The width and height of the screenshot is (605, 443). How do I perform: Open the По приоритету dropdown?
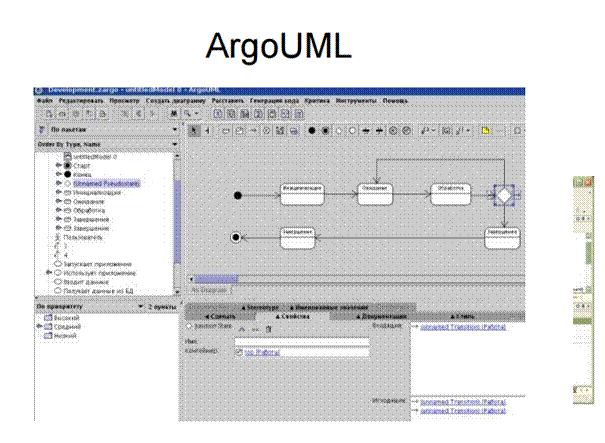pos(140,306)
